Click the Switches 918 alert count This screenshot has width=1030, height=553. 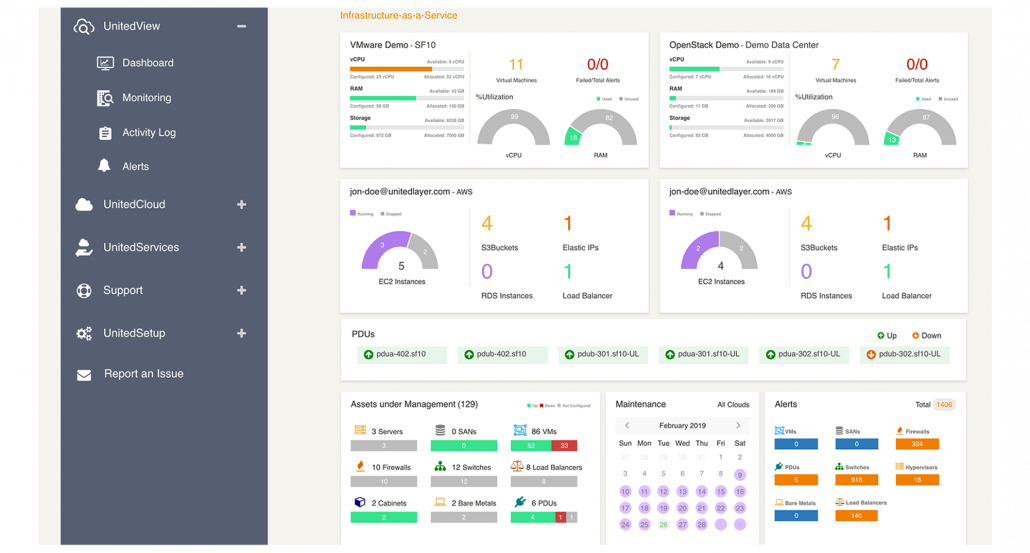[x=857, y=479]
